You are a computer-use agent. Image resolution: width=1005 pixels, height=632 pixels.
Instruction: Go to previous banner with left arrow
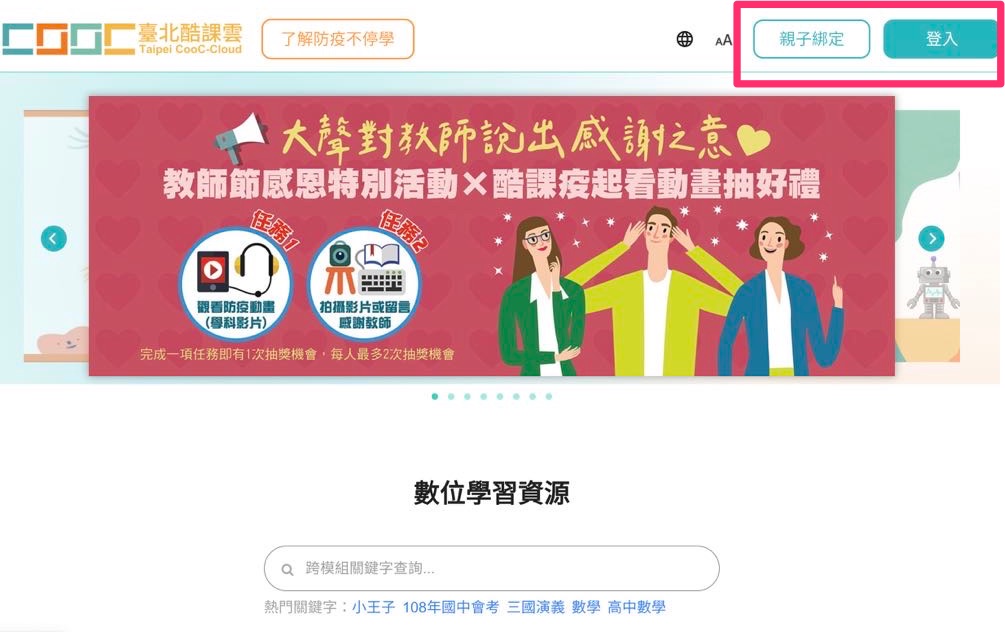click(x=54, y=239)
